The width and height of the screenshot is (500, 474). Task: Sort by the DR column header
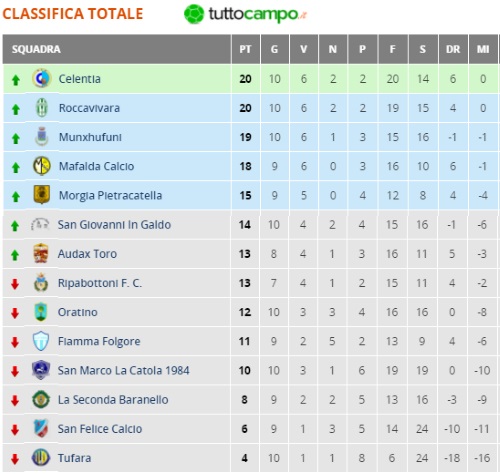[453, 49]
